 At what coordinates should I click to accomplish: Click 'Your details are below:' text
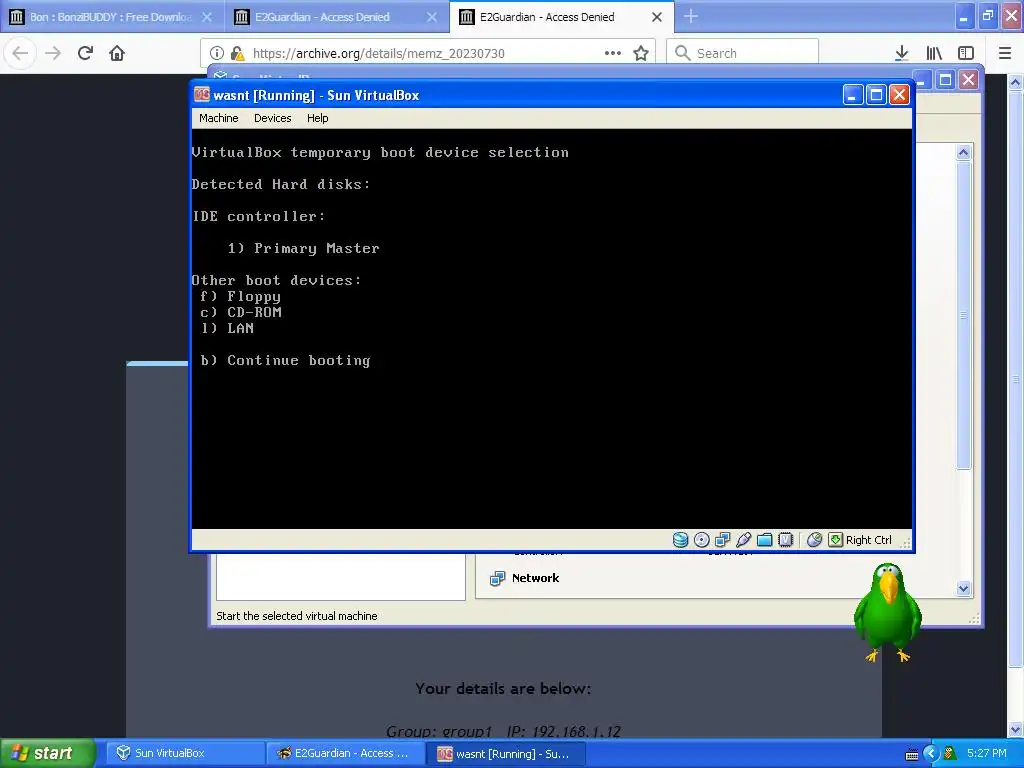503,688
